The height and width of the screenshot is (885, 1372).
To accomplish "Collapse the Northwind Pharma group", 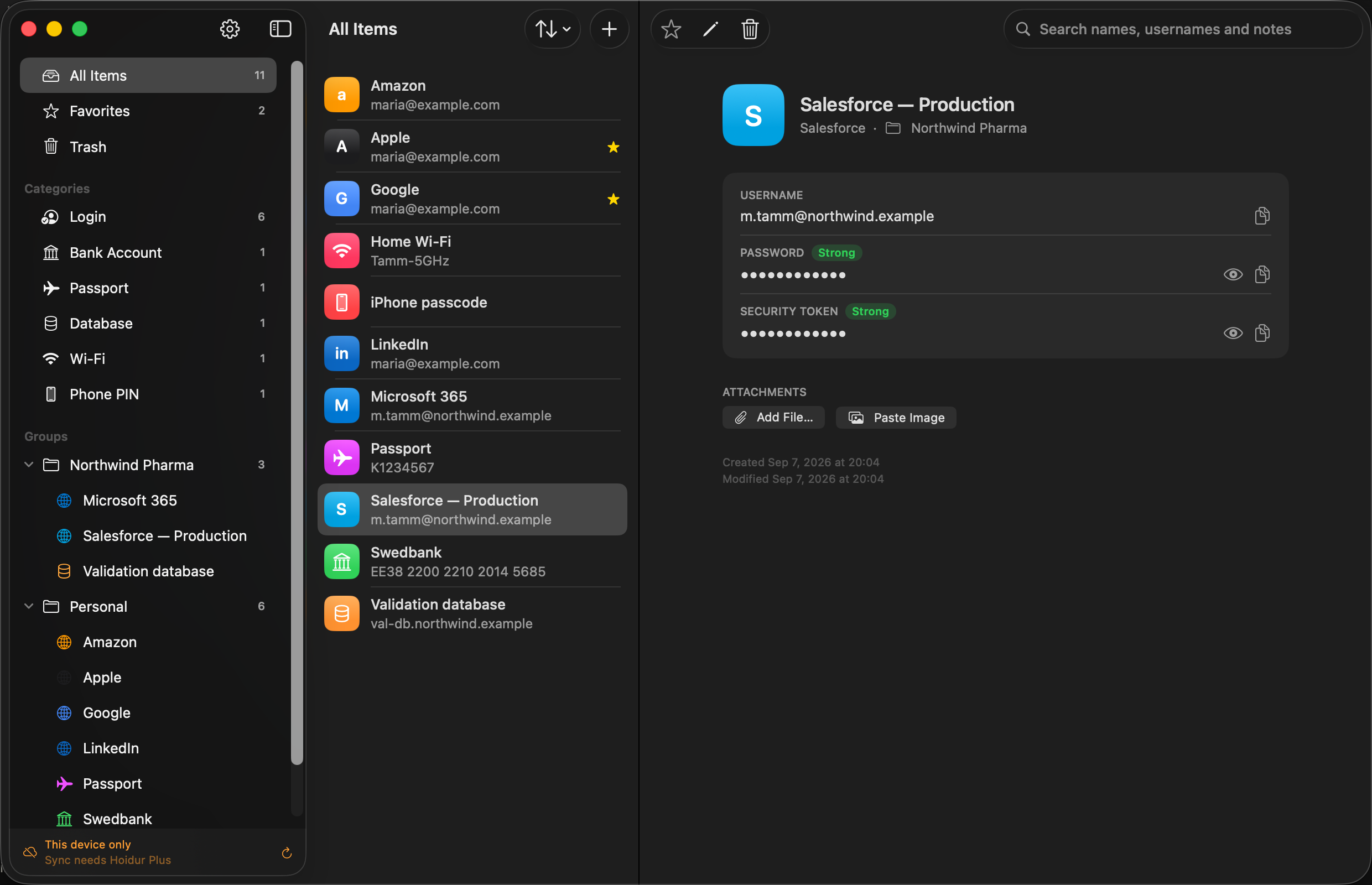I will [x=29, y=464].
